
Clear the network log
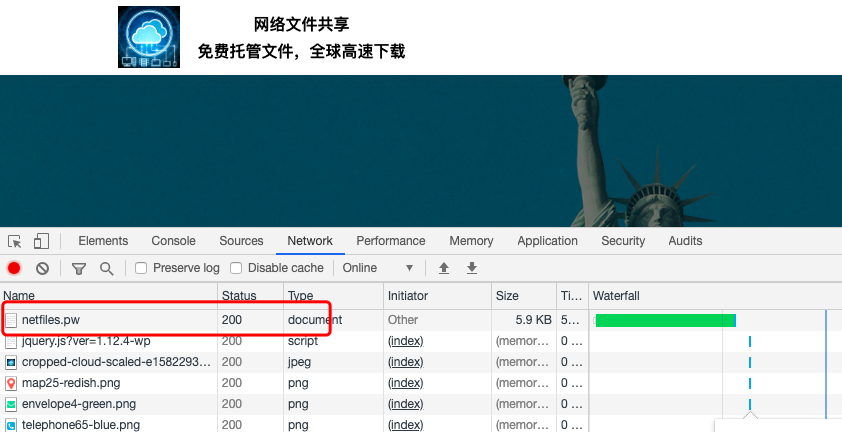point(43,268)
